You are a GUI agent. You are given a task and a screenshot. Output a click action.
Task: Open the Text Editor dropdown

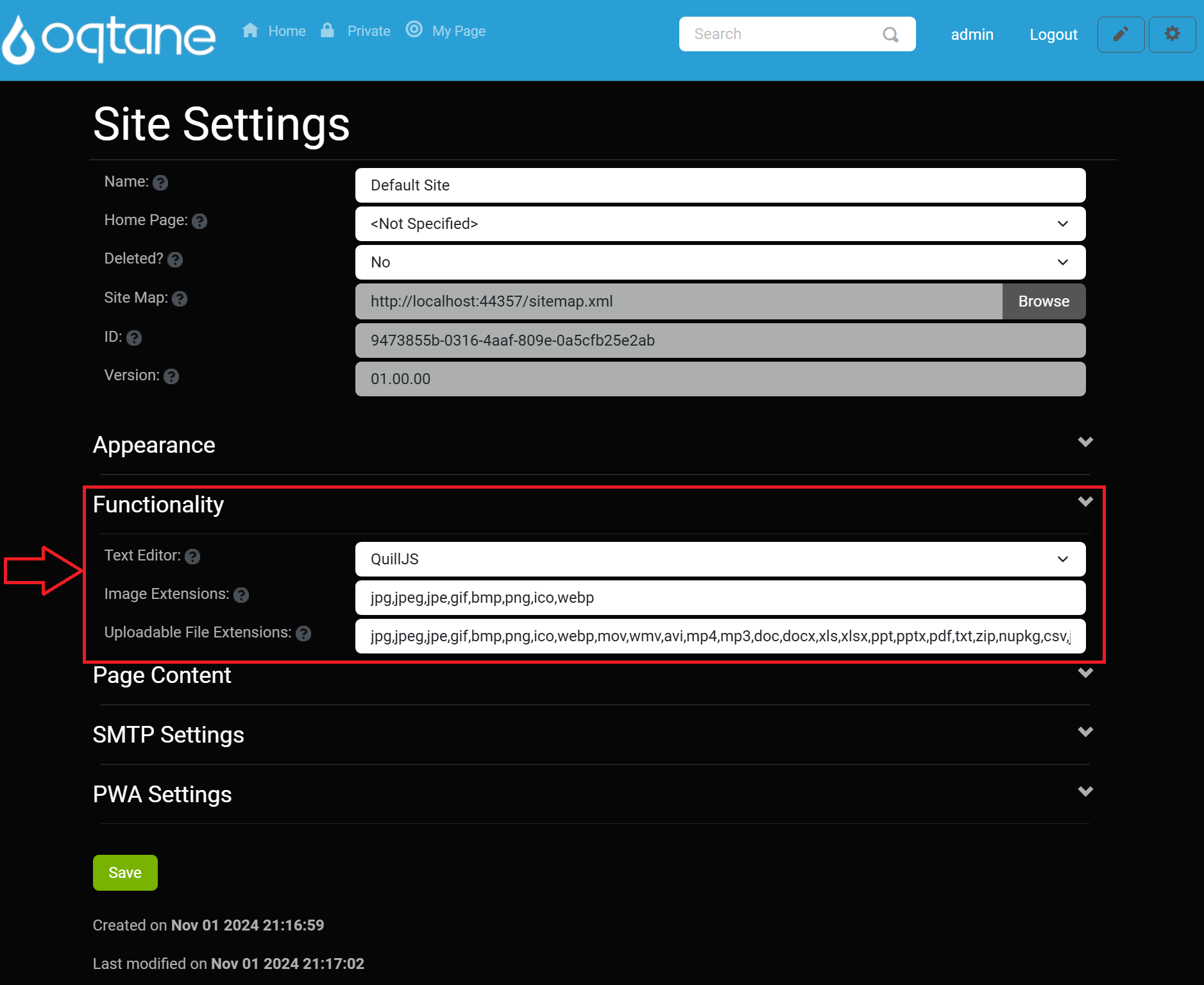(x=720, y=559)
